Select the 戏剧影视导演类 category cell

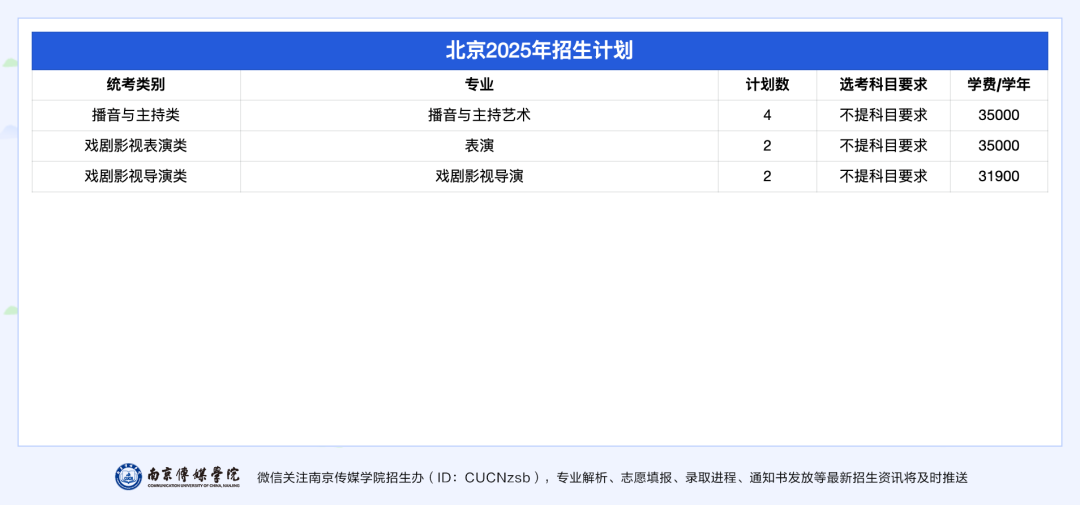click(136, 176)
